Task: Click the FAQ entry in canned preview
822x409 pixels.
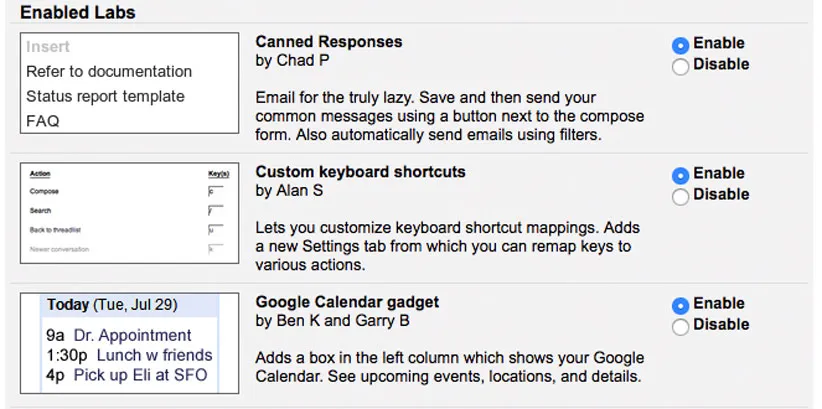Action: point(43,122)
